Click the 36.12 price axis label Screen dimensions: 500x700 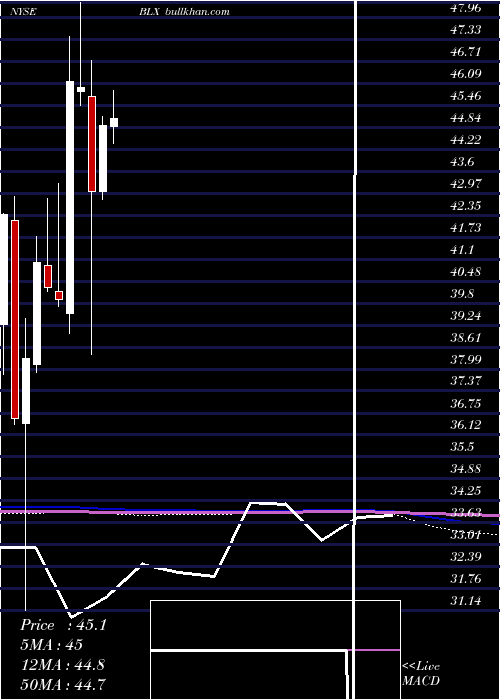pyautogui.click(x=466, y=425)
